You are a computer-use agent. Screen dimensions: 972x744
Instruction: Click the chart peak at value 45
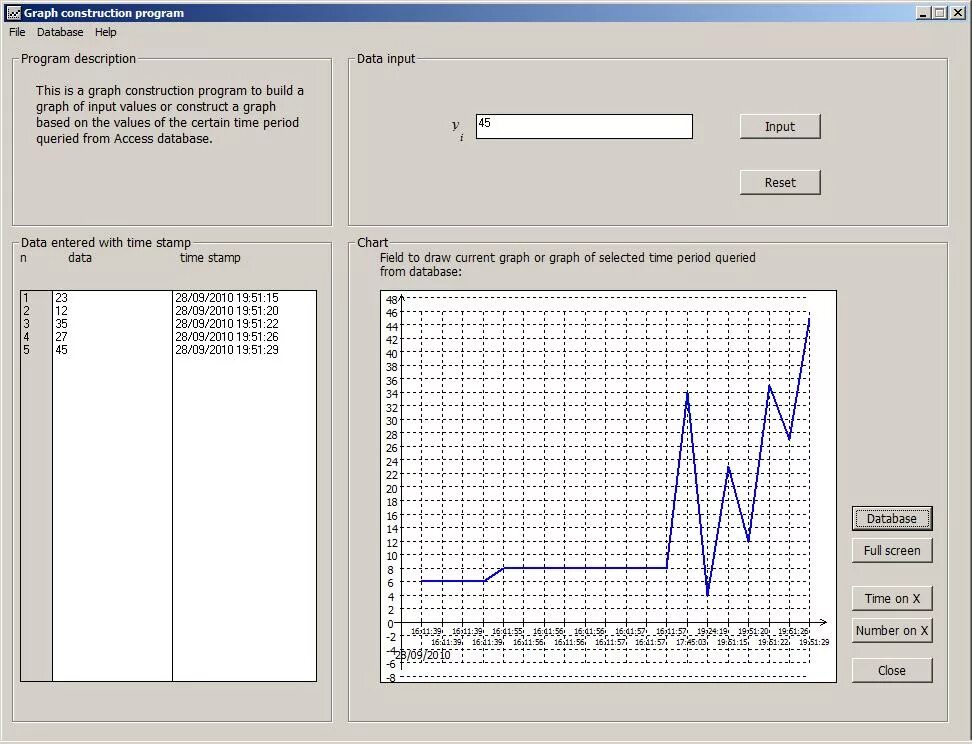click(x=809, y=319)
